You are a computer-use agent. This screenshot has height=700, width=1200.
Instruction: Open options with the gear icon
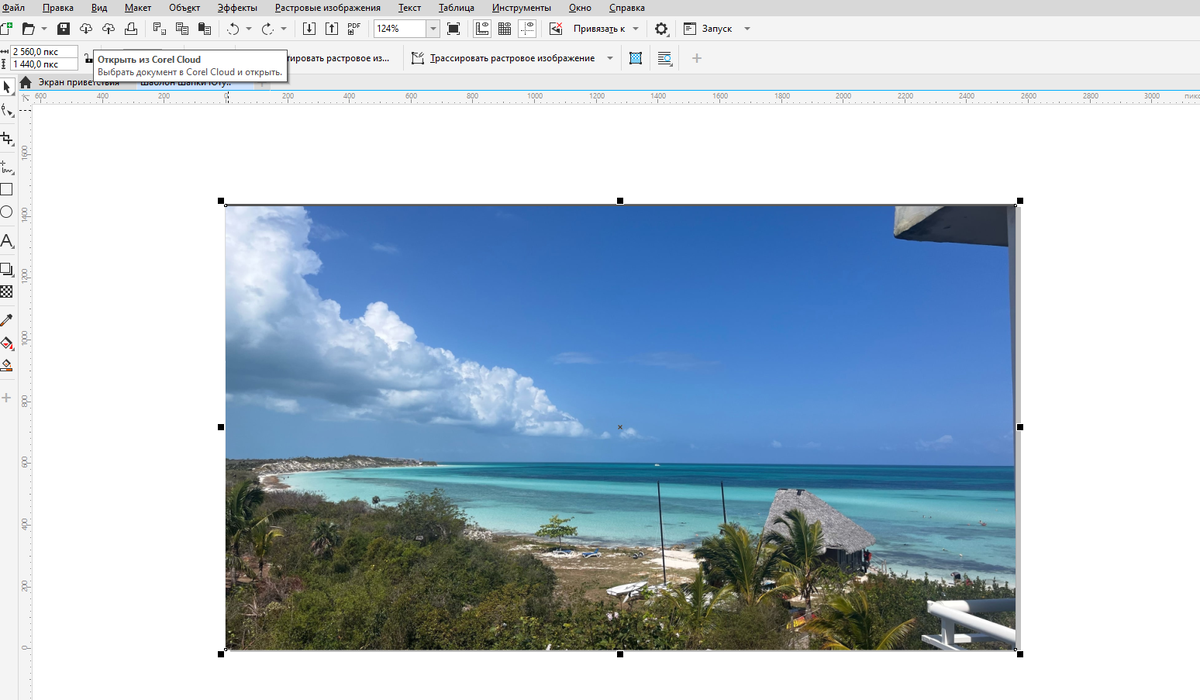661,29
